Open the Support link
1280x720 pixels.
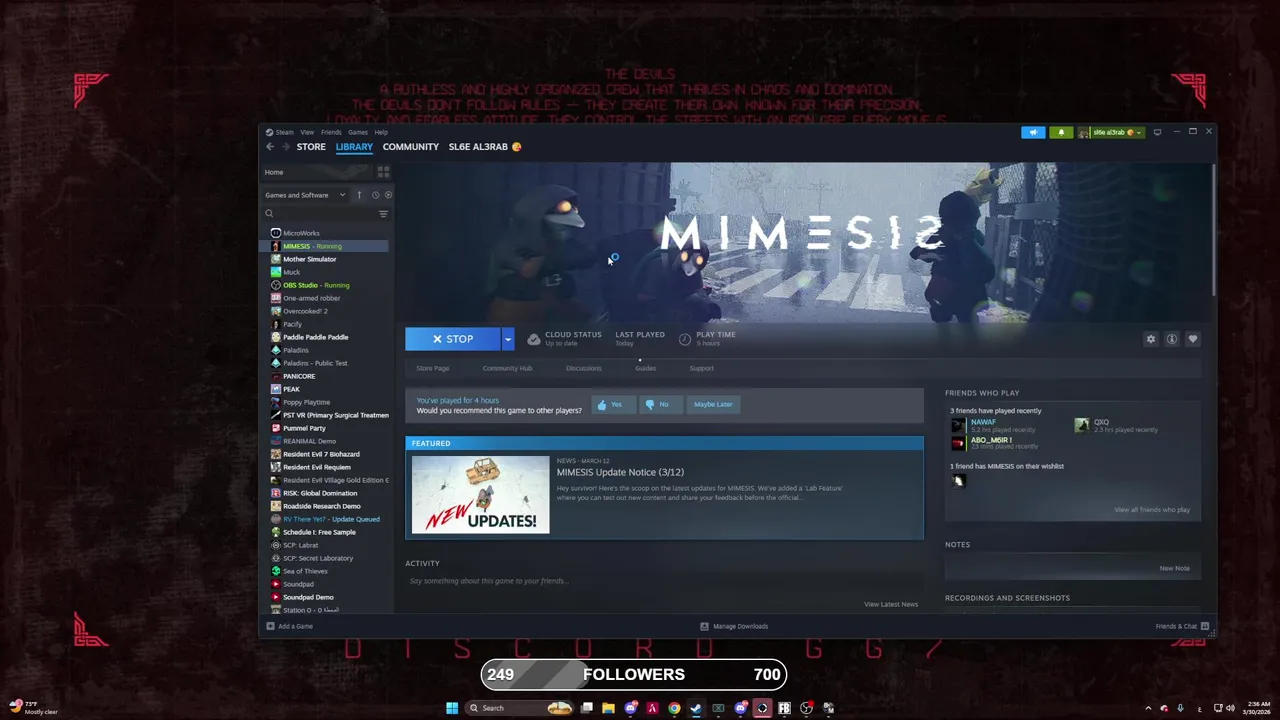click(x=702, y=368)
